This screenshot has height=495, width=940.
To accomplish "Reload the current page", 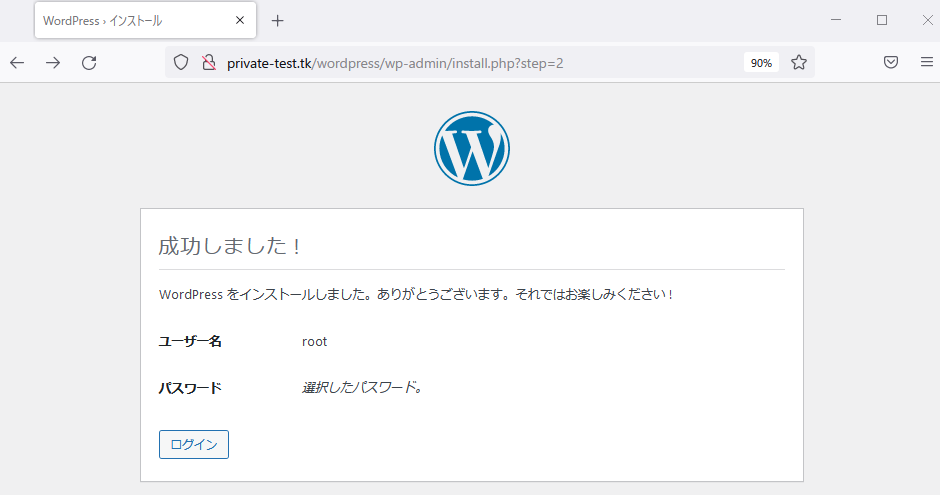I will [x=89, y=62].
